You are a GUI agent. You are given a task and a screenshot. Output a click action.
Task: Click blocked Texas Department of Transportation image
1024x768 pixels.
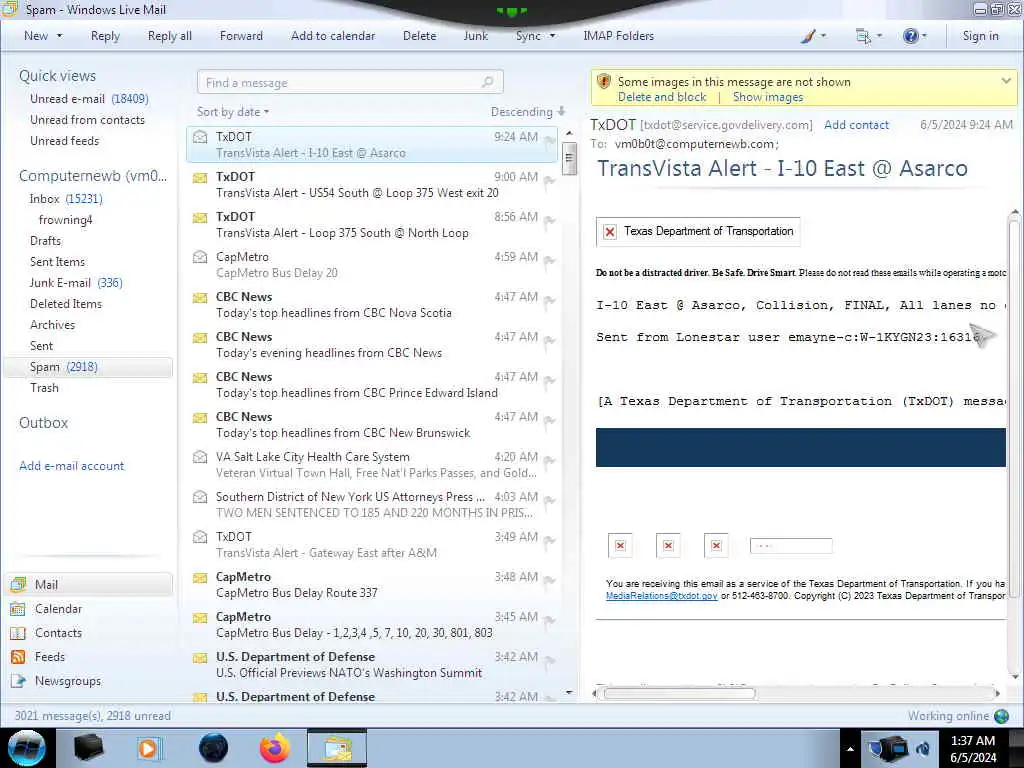(x=697, y=231)
